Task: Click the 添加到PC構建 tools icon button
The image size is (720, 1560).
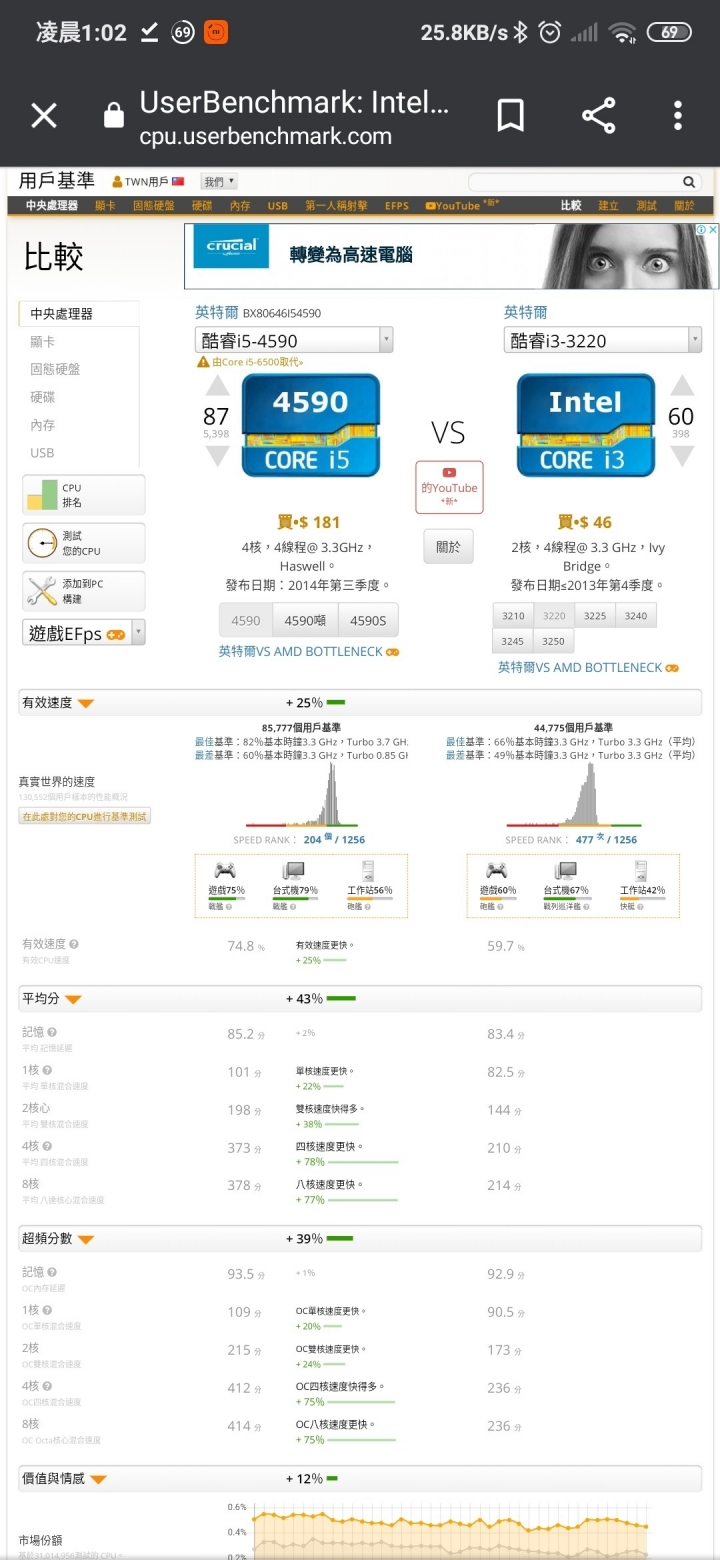Action: point(83,591)
